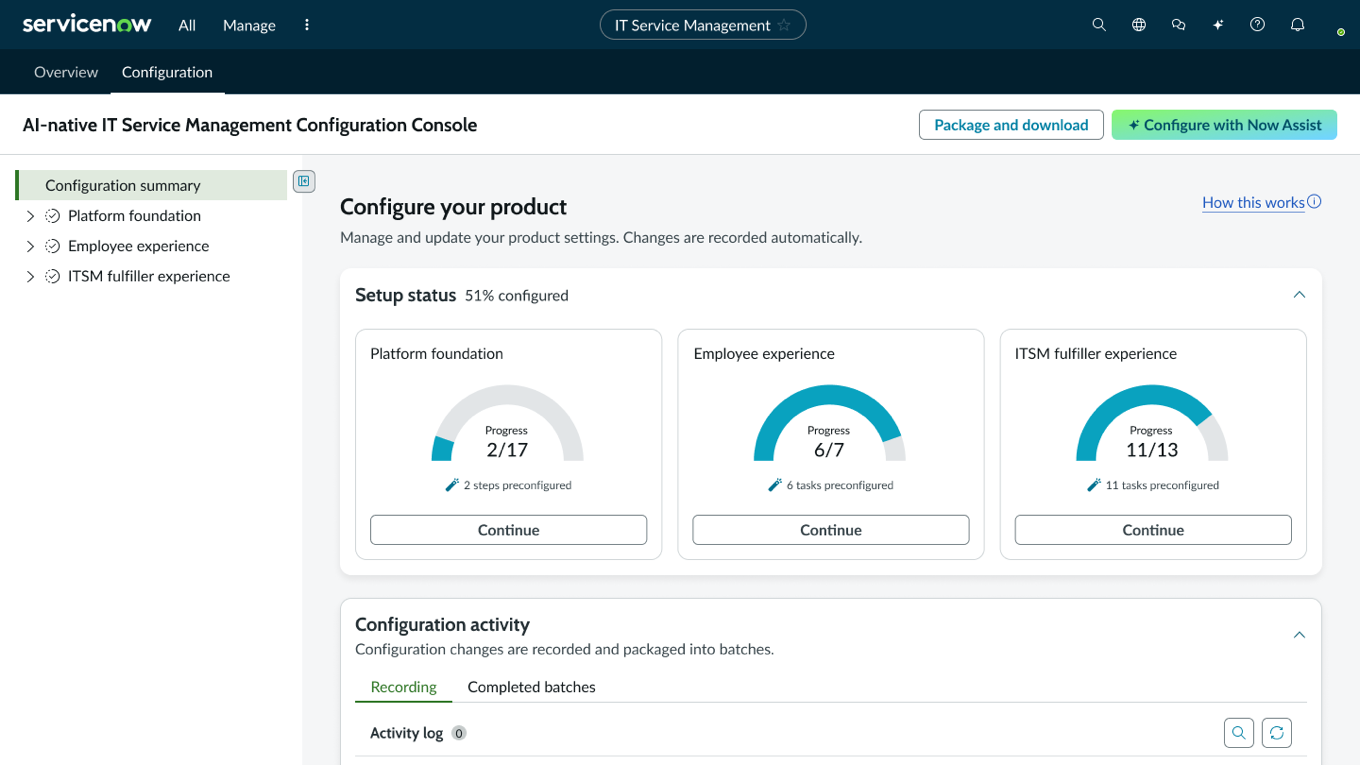Open the notifications bell

point(1298,25)
